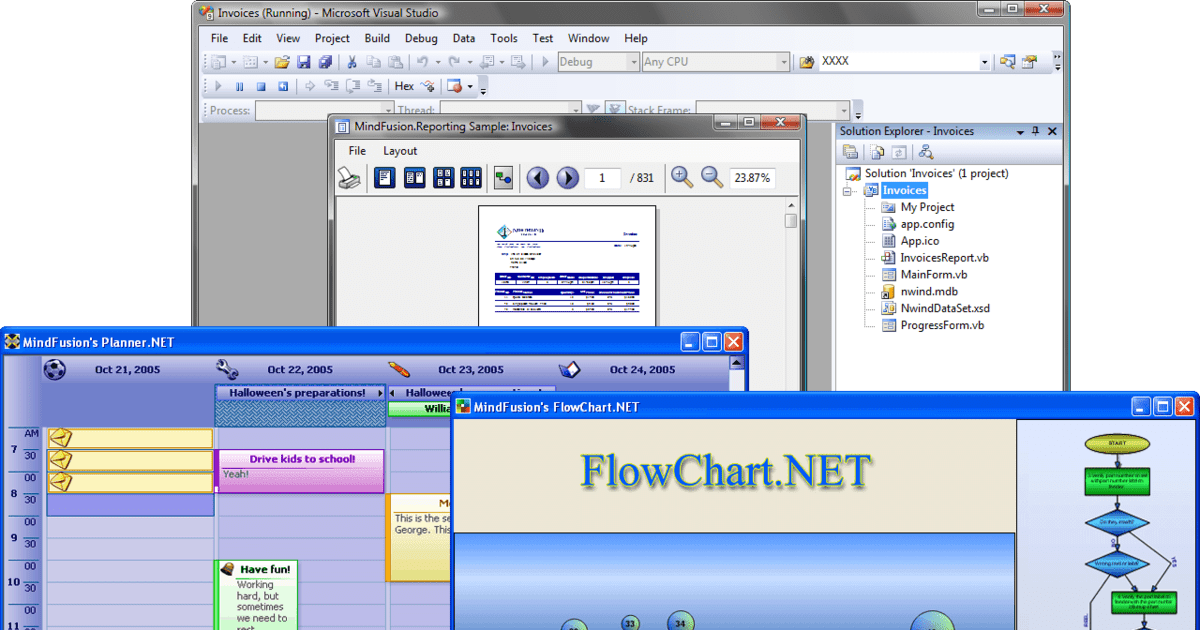1200x630 pixels.
Task: Click the Refresh icon in Solution Explorer
Action: click(x=899, y=151)
